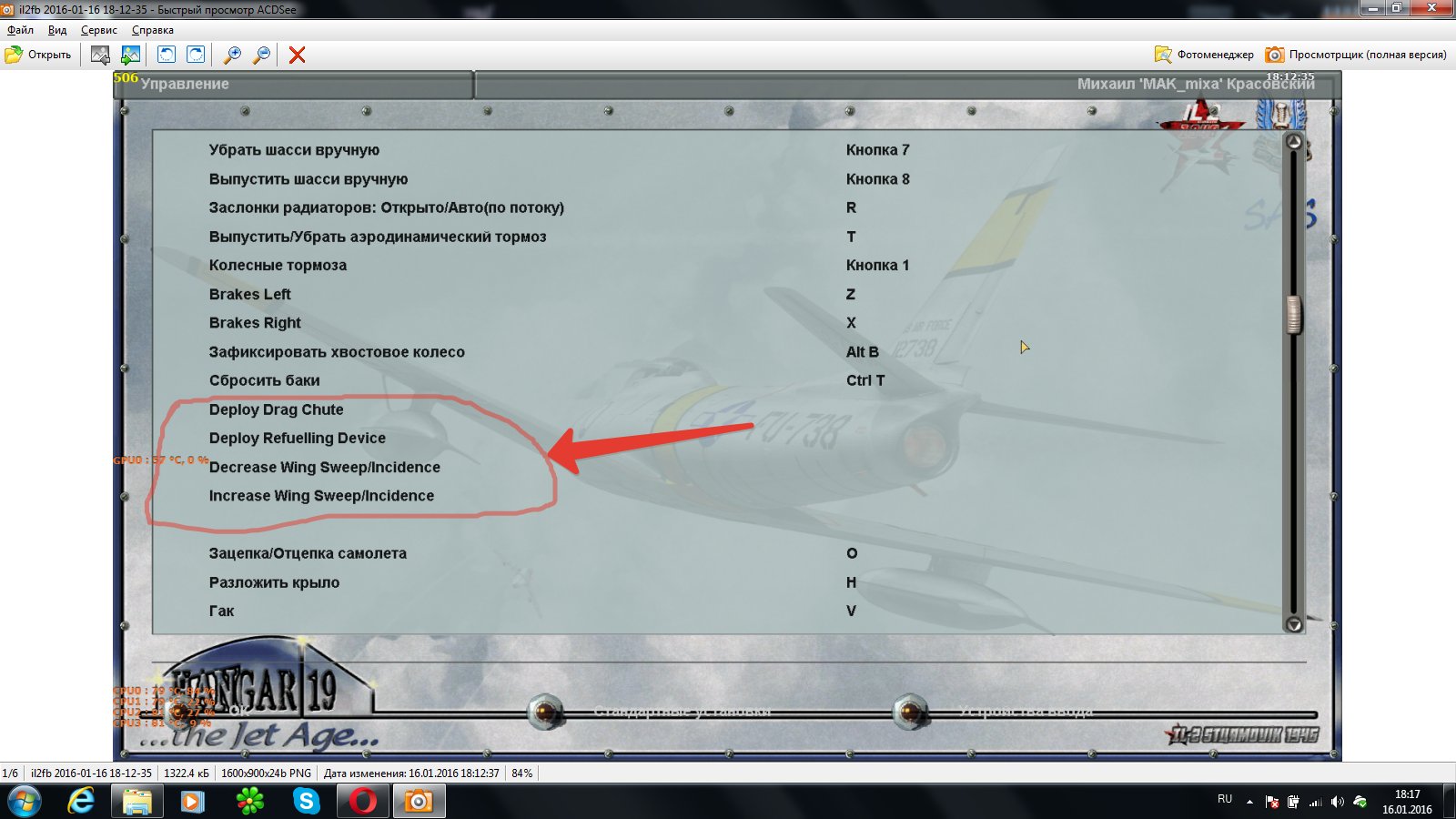This screenshot has height=819, width=1456.
Task: Select the 'Выпустить шасси вручную' control row
Action: click(308, 179)
